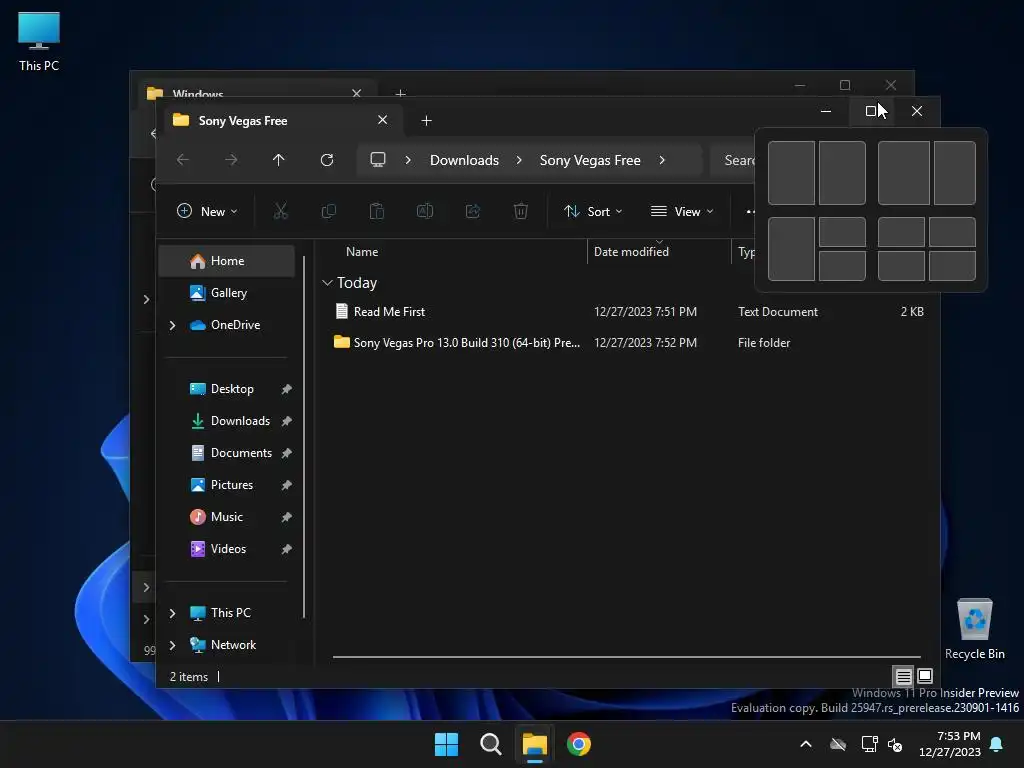Open Recycle Bin on the desktop
1024x768 pixels.
pos(974,629)
